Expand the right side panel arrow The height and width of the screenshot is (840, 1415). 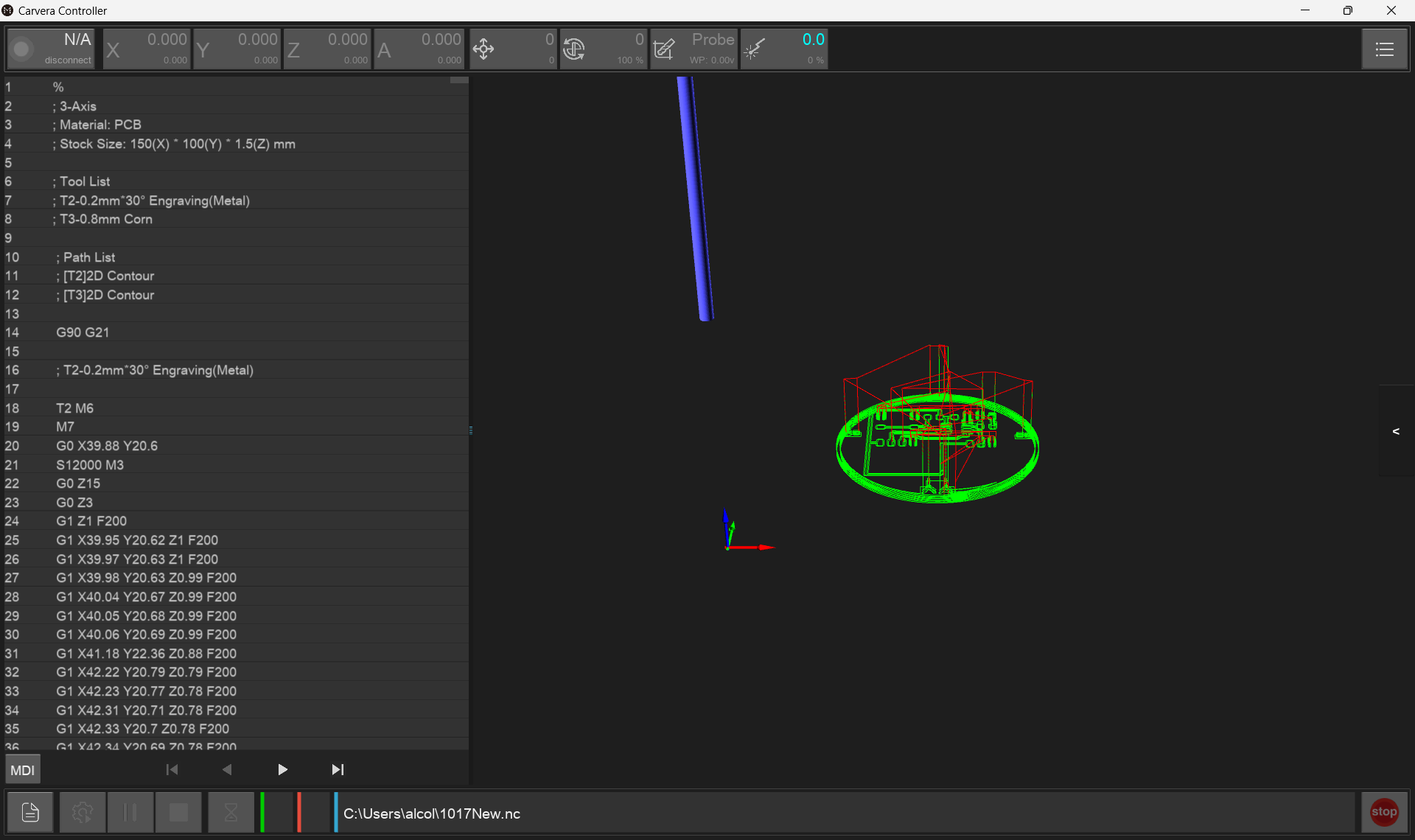click(x=1395, y=431)
